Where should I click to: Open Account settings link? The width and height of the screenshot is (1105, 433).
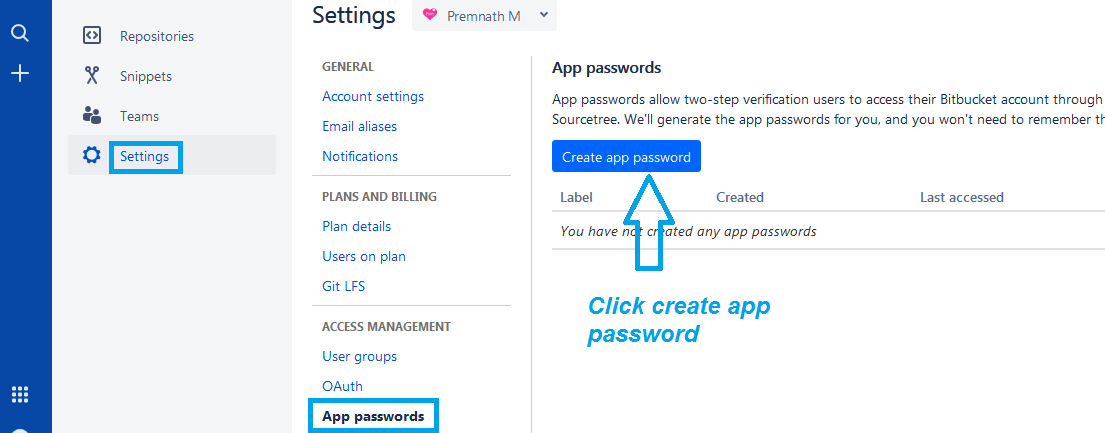pyautogui.click(x=373, y=96)
